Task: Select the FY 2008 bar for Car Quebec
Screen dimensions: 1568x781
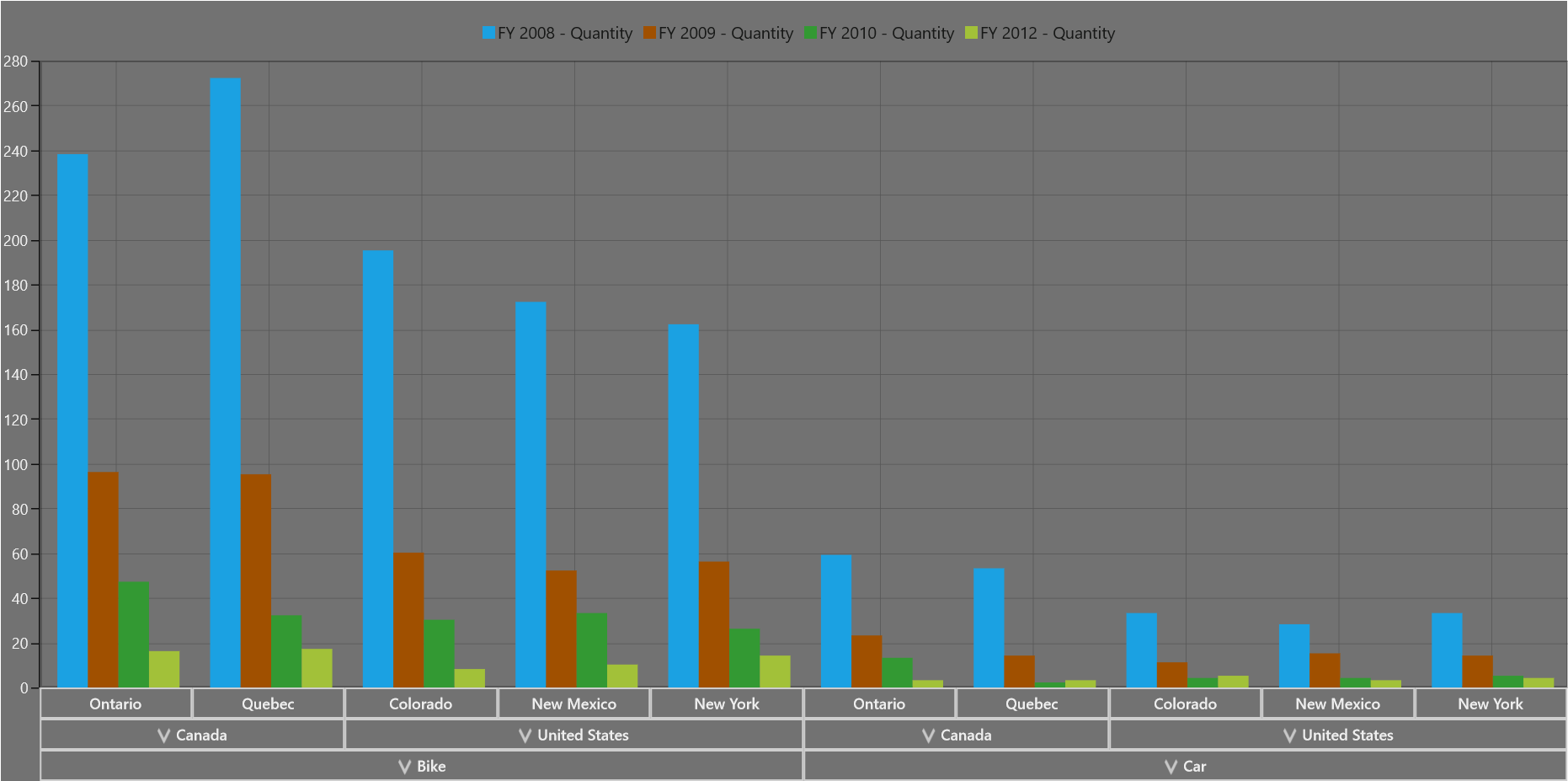Action: point(989,629)
